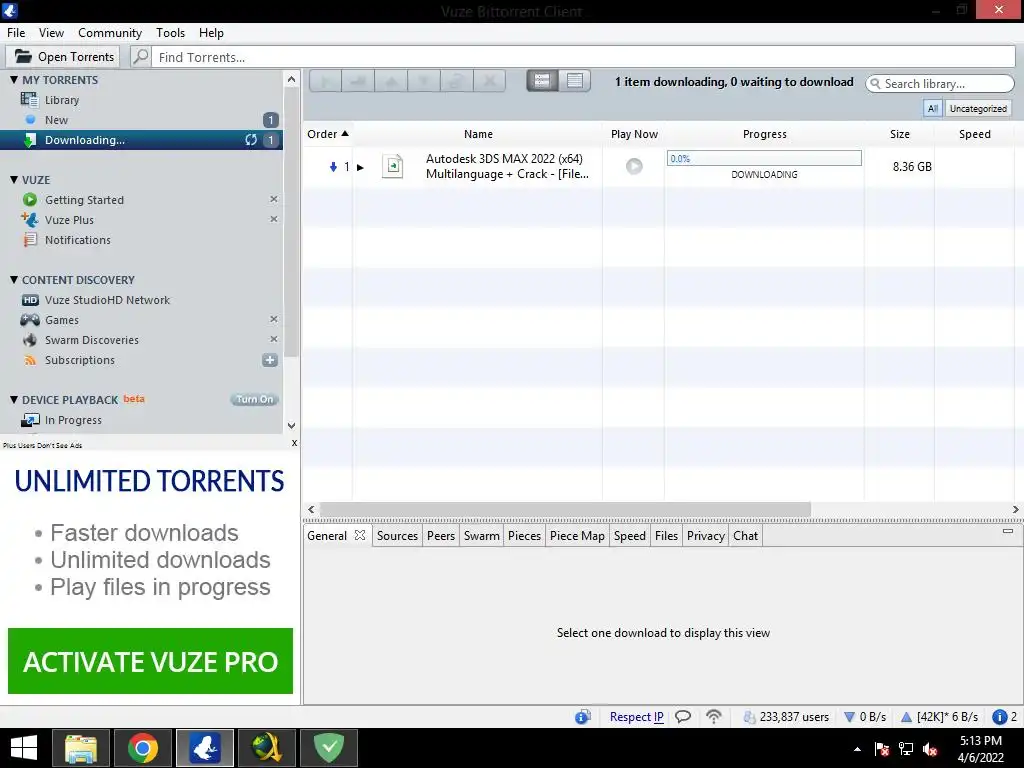Close the Getting Started sidebar entry
1024x768 pixels.
point(274,199)
